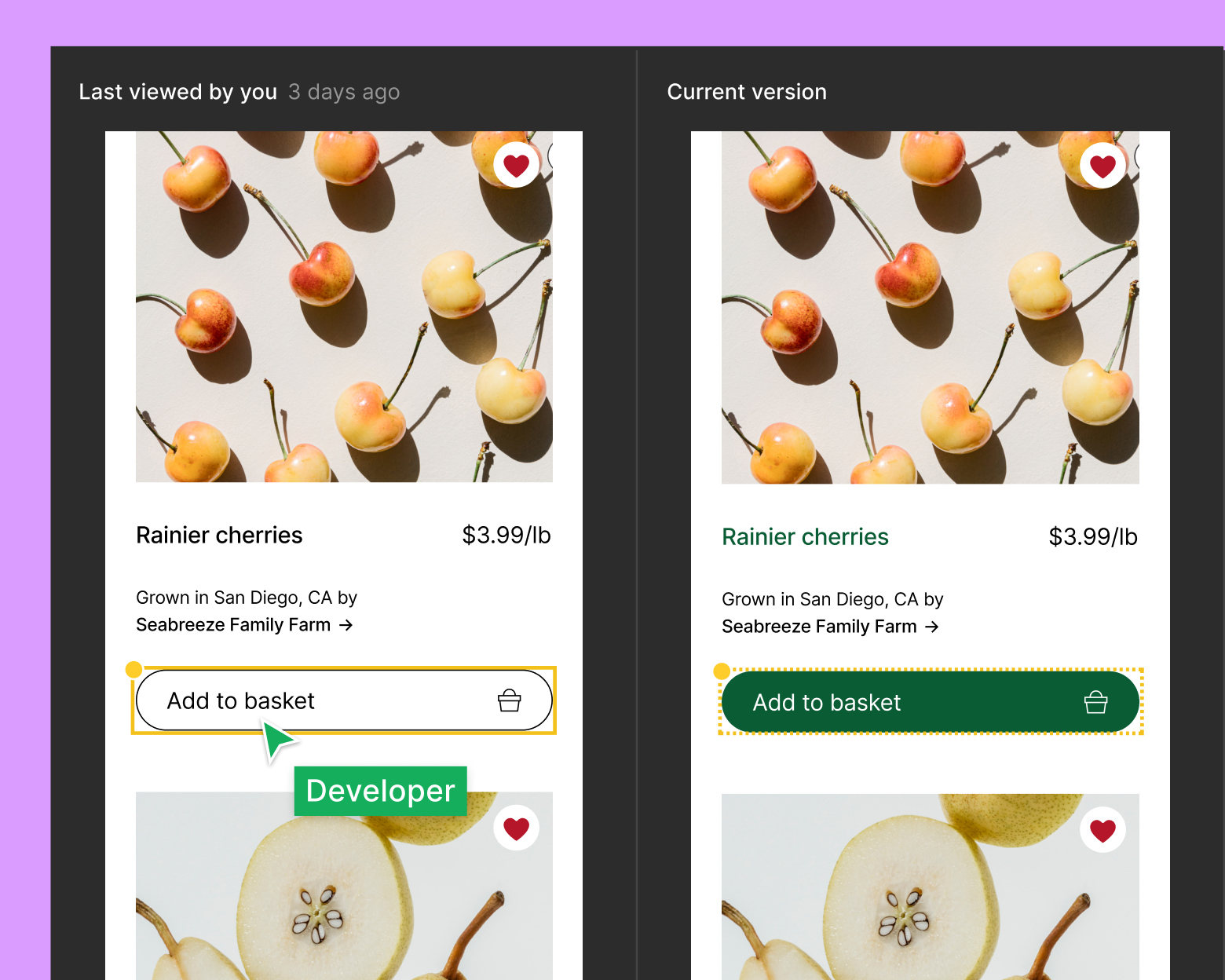Click the arrow icon next to Seabreeze Family Farm on the right
This screenshot has width=1225, height=980.
tap(933, 627)
